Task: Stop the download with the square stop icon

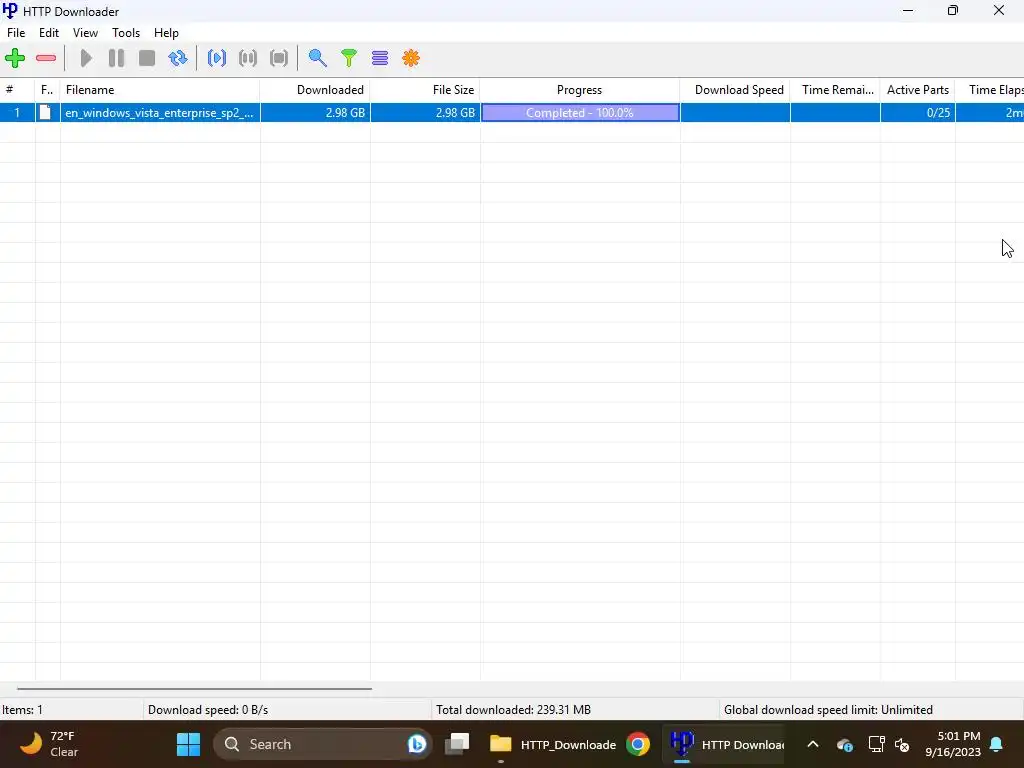Action: tap(147, 58)
